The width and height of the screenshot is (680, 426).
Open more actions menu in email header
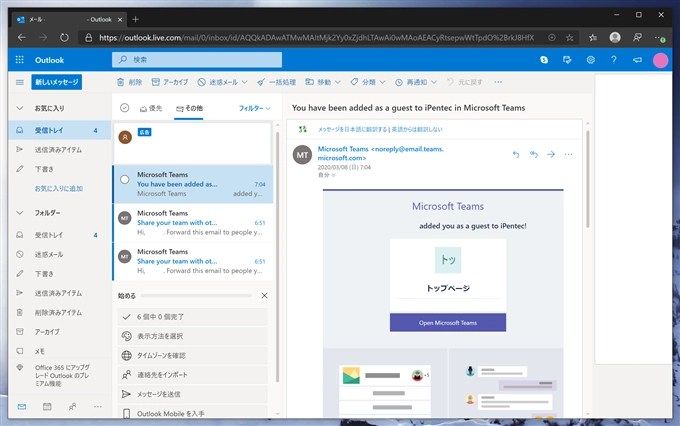click(568, 154)
